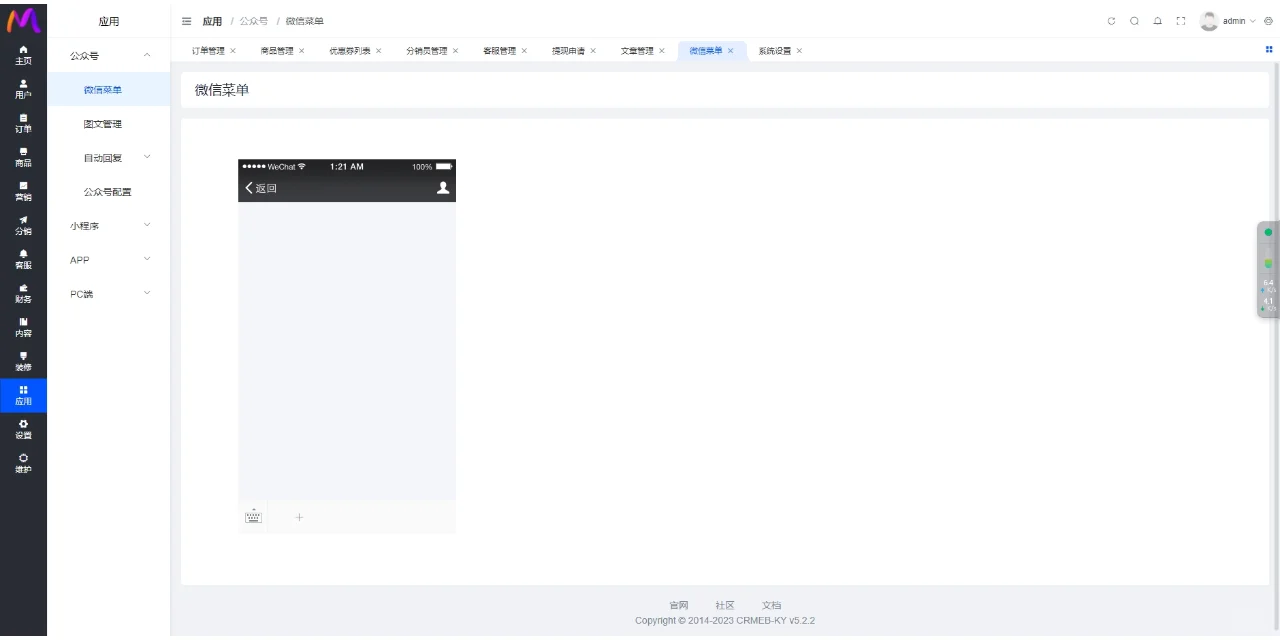The height and width of the screenshot is (640, 1280).
Task: Add a menu with the plus button
Action: [x=299, y=517]
